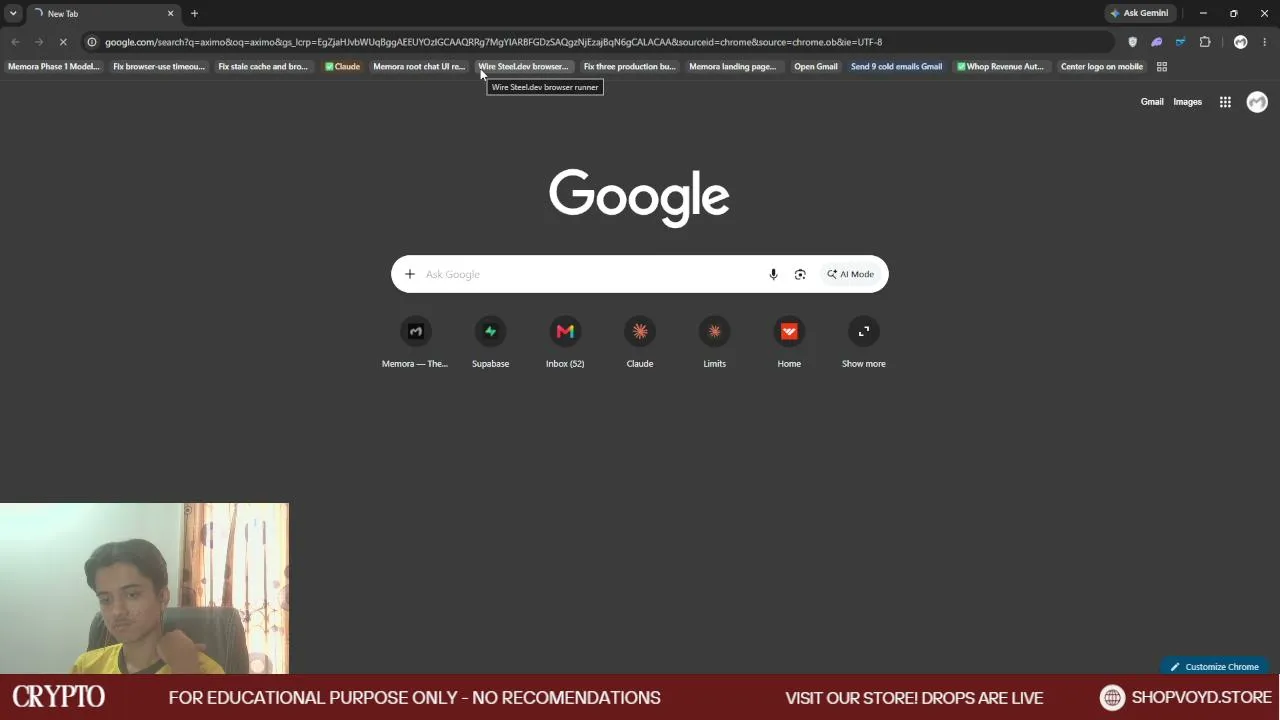
Task: Click the Customize Chrome button
Action: [1215, 667]
